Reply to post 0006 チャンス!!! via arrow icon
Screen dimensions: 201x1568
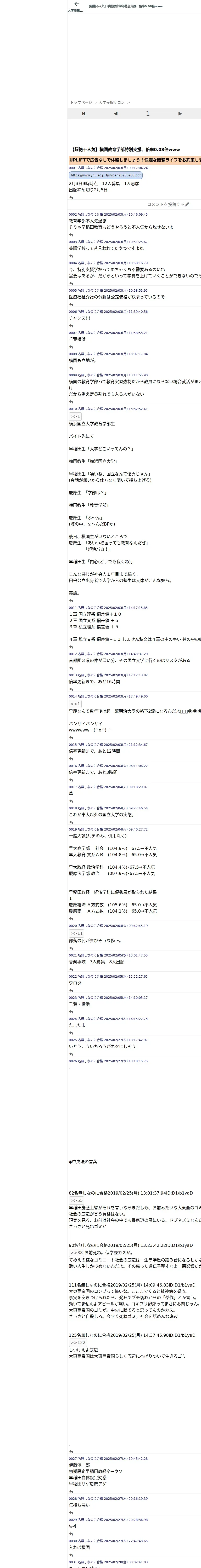71,326
